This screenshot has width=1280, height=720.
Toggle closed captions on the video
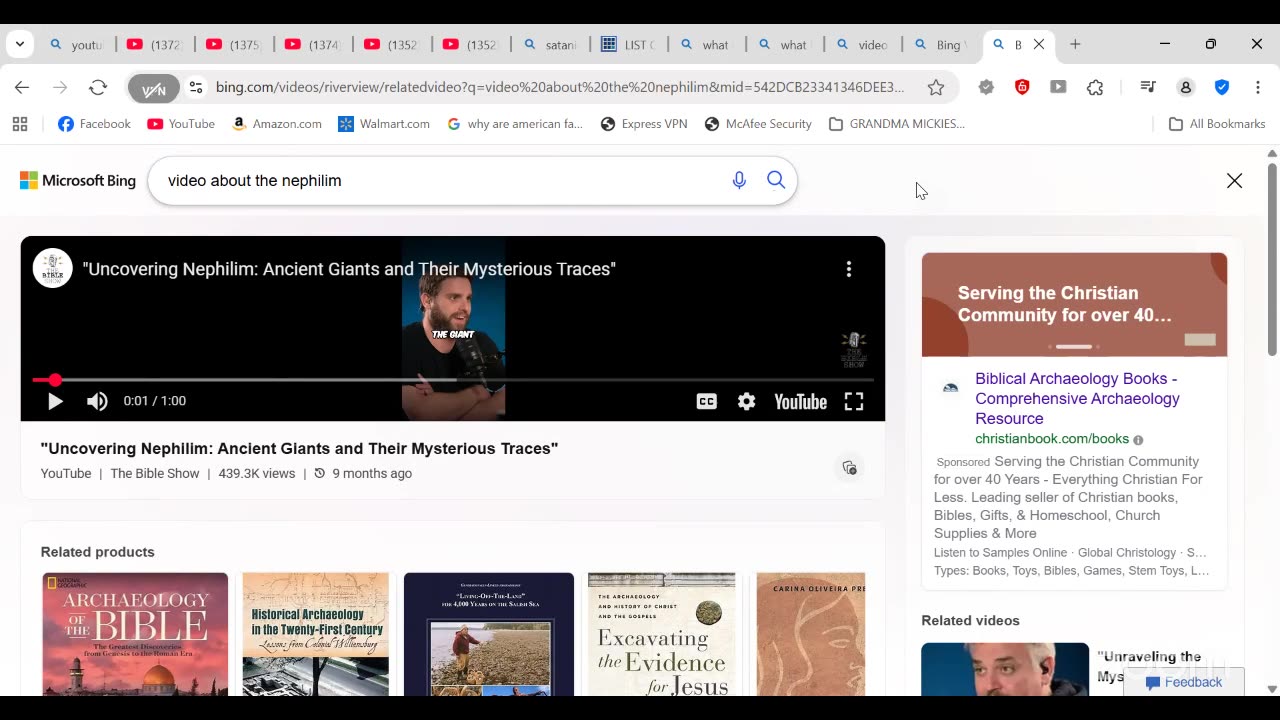[706, 401]
